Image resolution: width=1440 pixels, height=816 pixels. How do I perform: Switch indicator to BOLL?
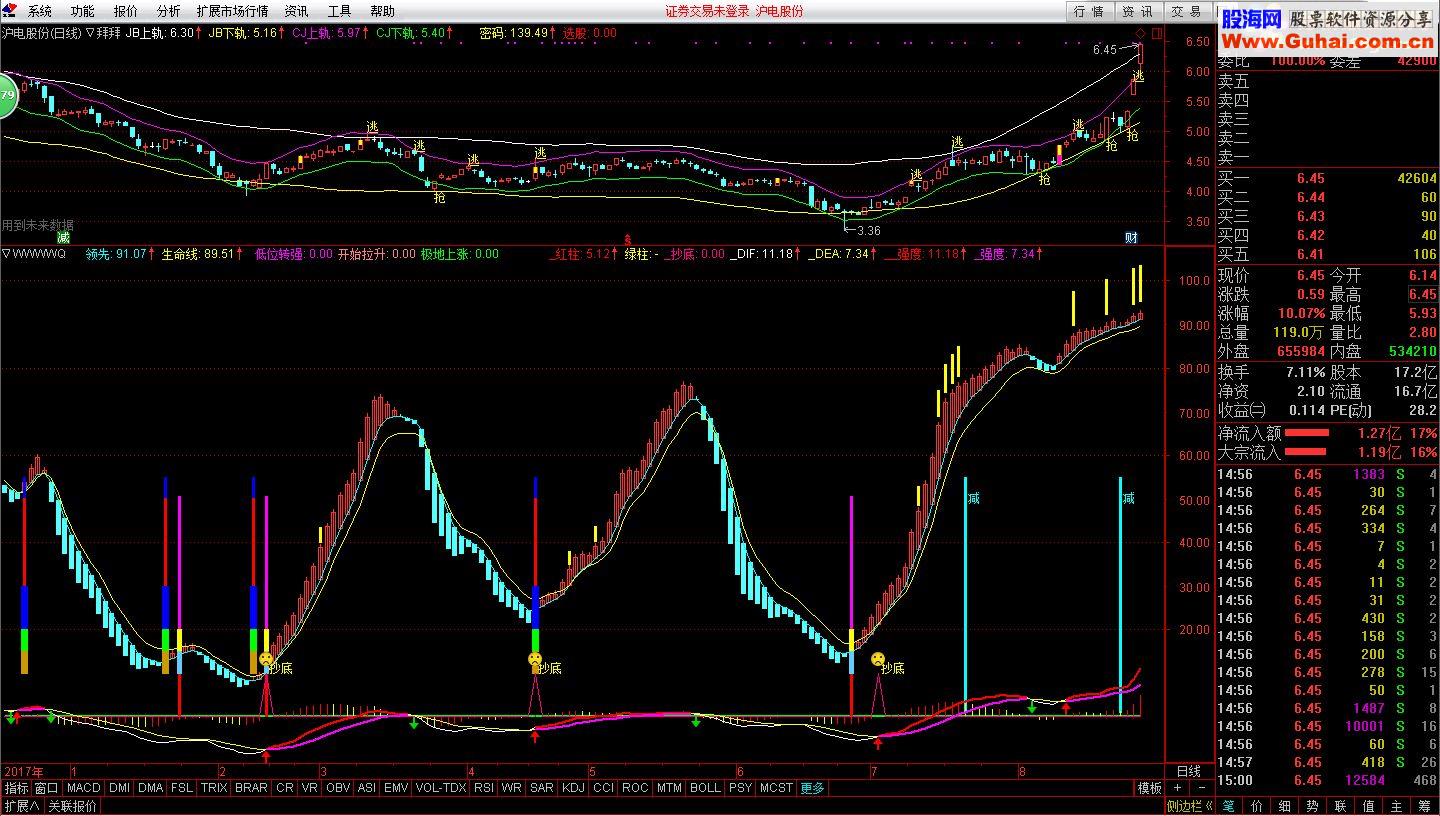point(705,788)
